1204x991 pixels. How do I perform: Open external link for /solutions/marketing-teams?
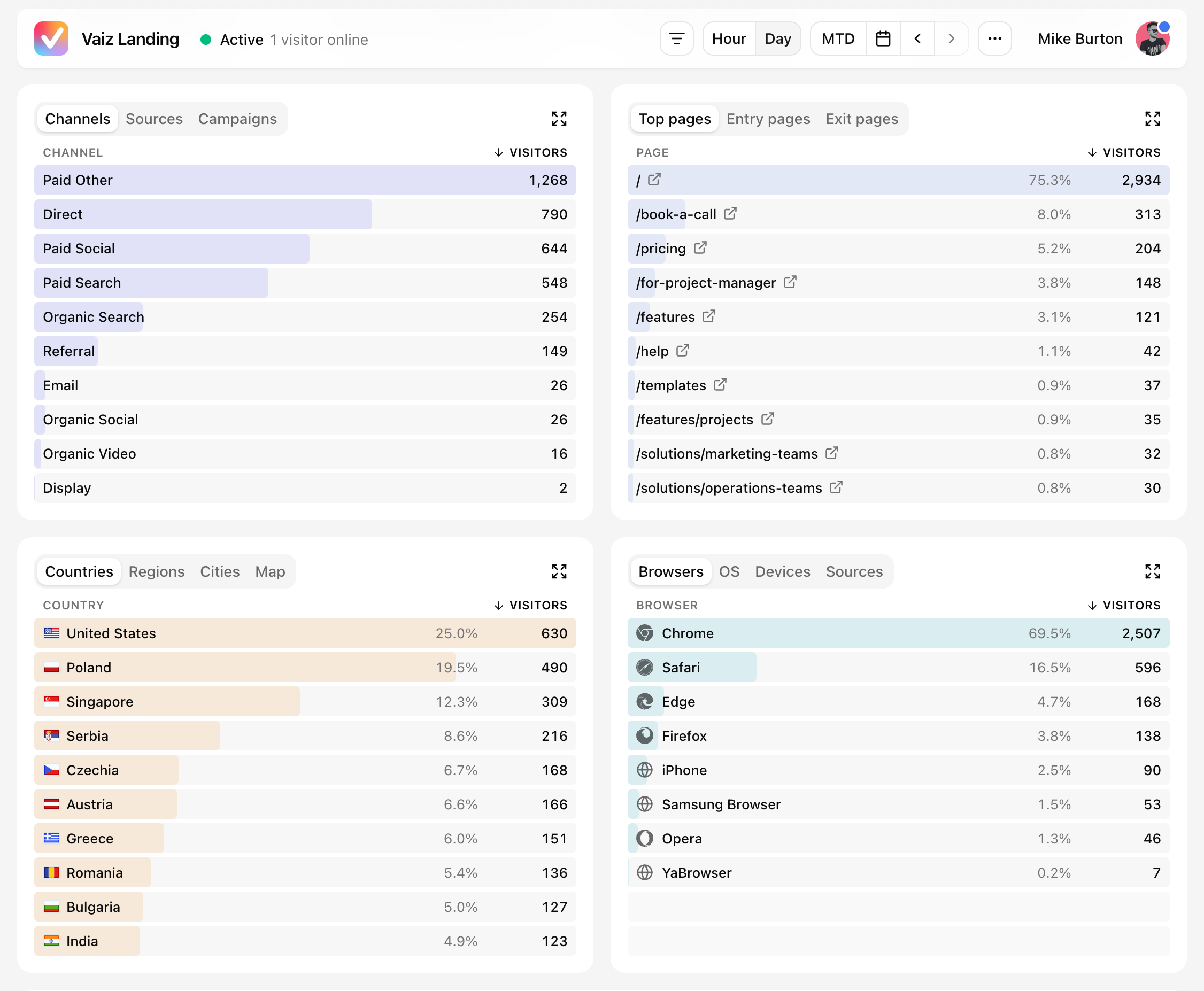(x=832, y=453)
